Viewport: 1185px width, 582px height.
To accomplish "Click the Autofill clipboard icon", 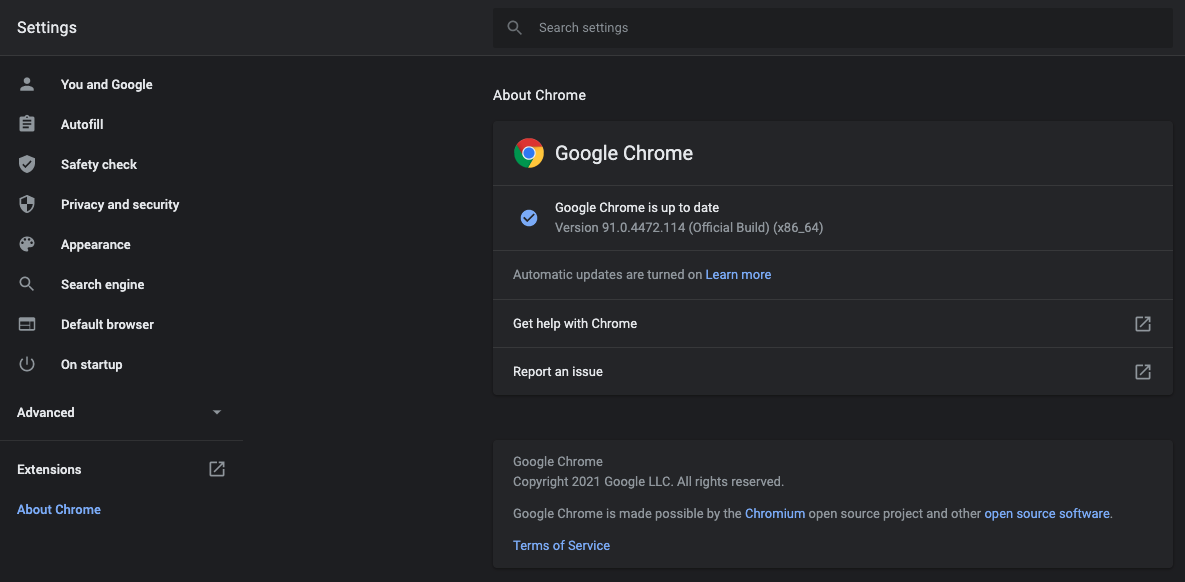I will click(27, 124).
